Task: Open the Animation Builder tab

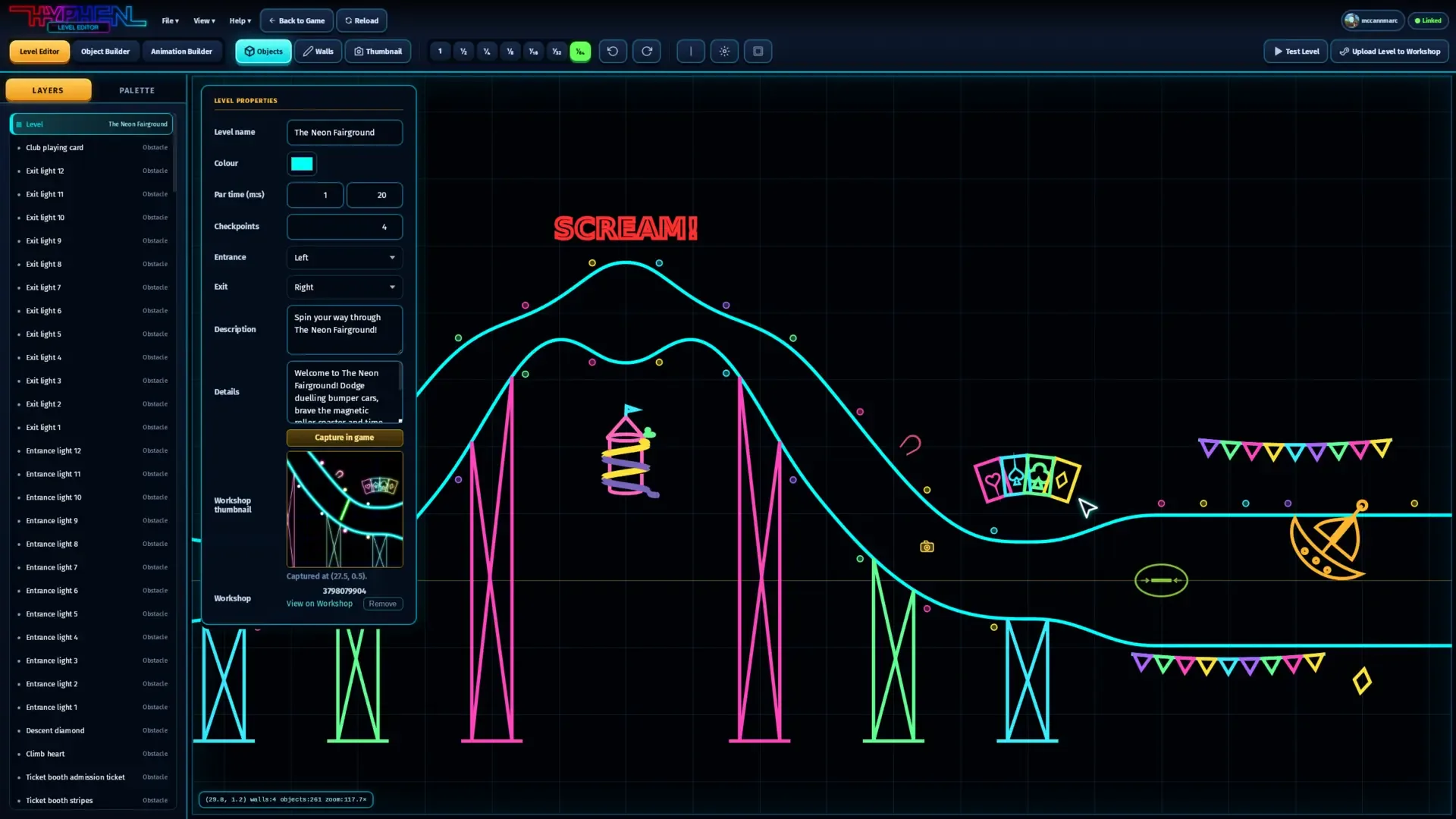Action: pos(181,52)
